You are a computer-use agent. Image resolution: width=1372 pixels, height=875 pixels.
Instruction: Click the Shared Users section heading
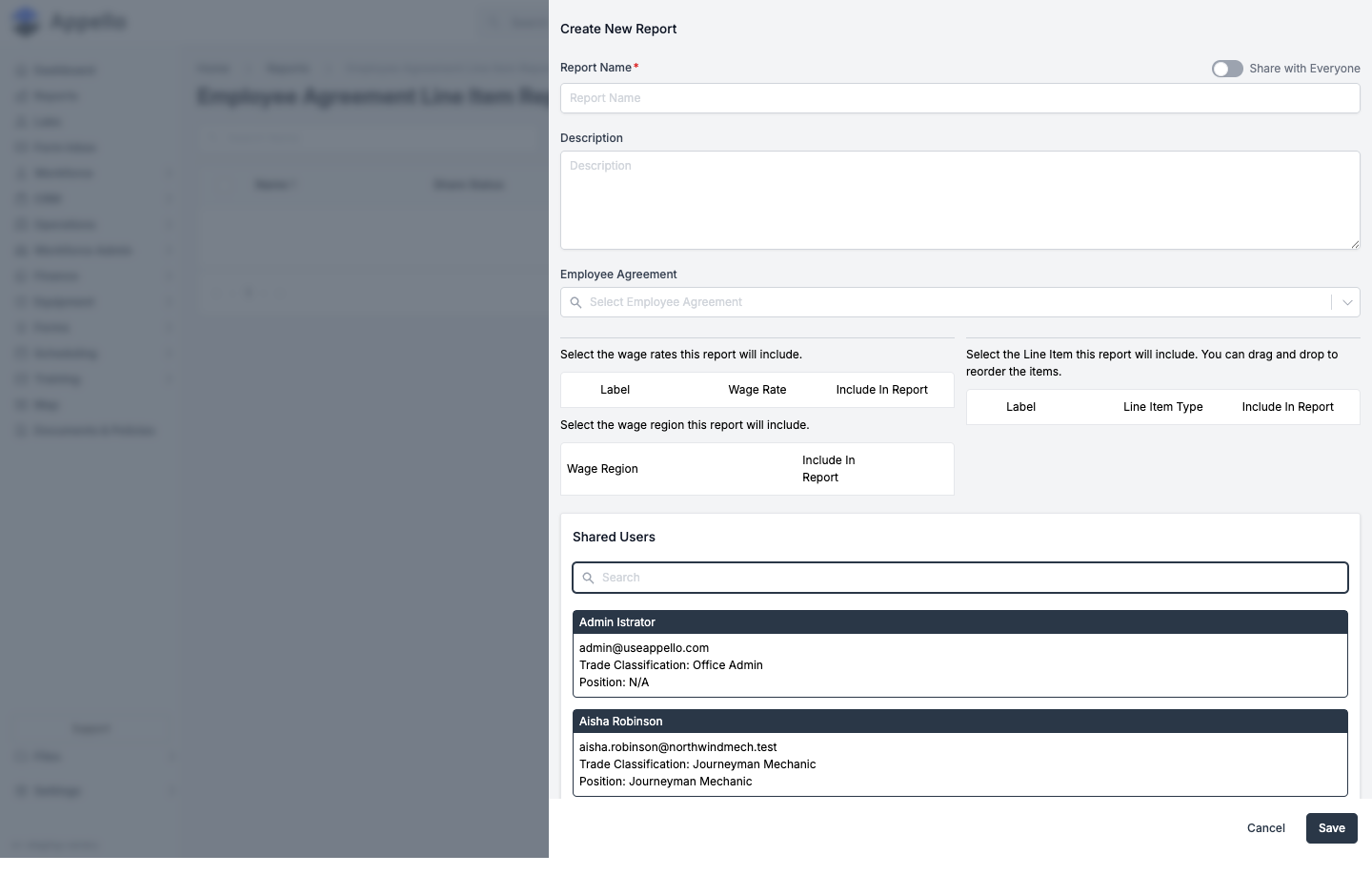614,538
